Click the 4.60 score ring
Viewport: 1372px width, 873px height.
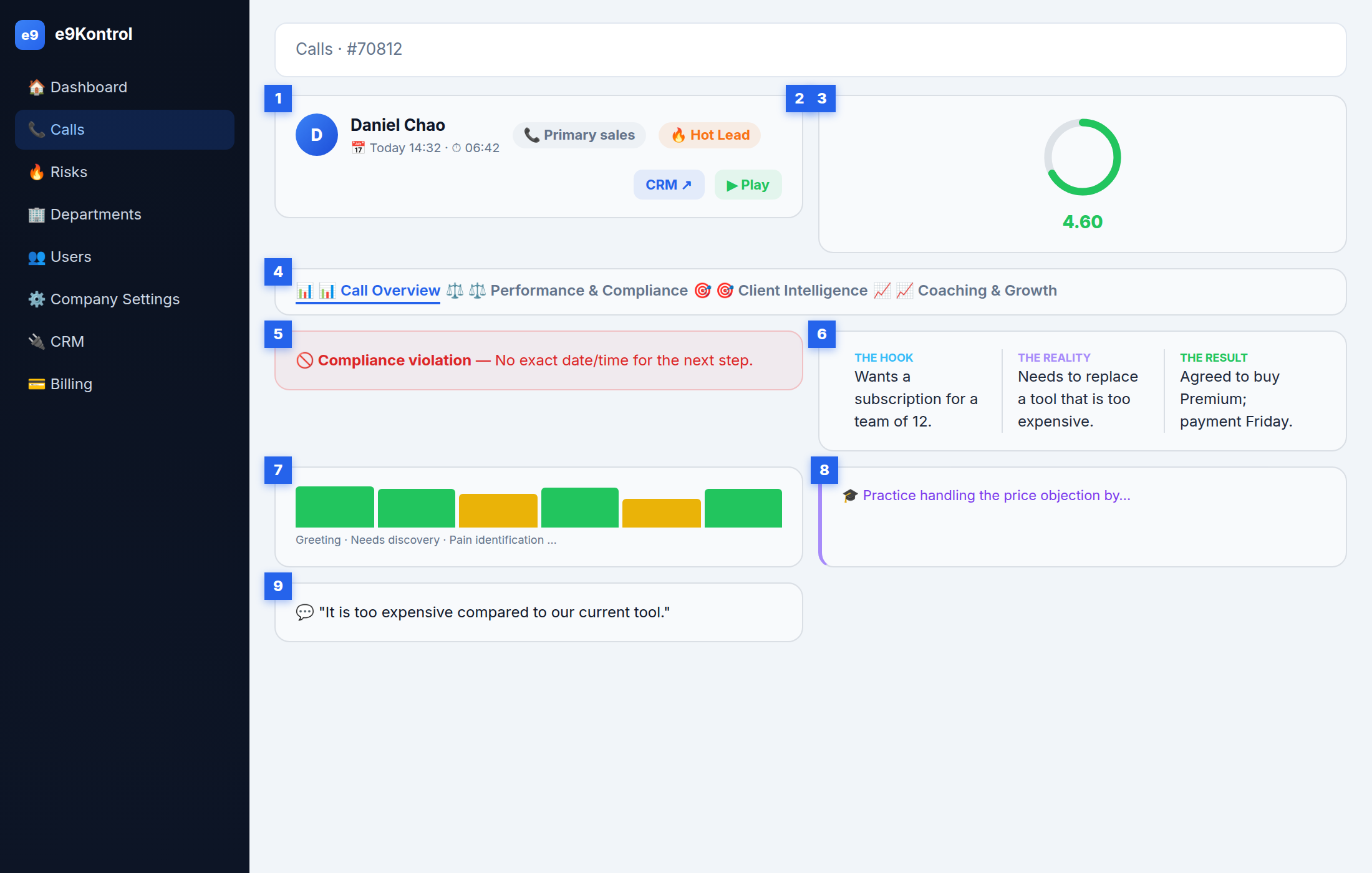1083,157
